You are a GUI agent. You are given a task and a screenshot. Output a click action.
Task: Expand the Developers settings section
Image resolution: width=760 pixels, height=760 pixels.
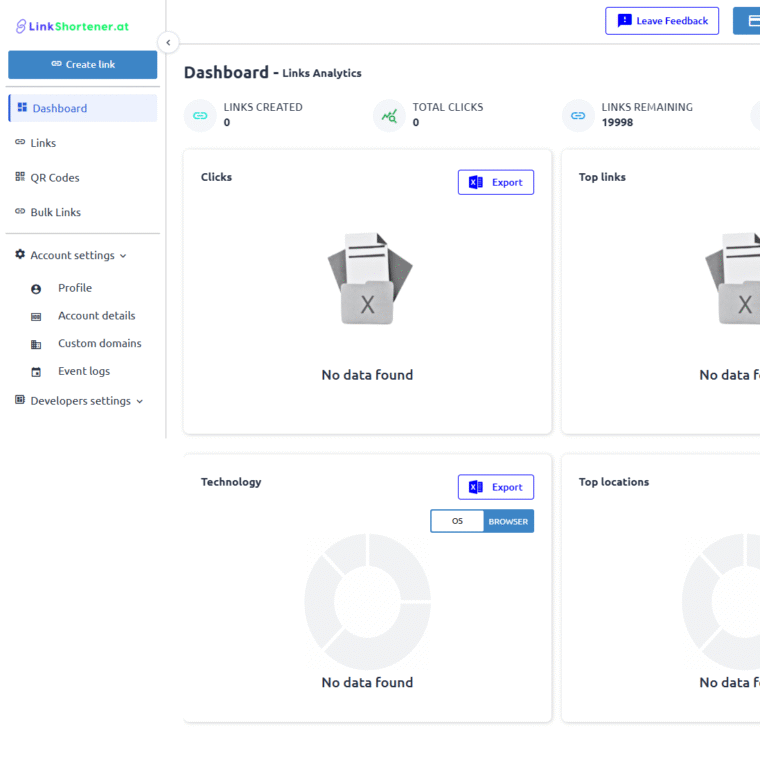139,402
